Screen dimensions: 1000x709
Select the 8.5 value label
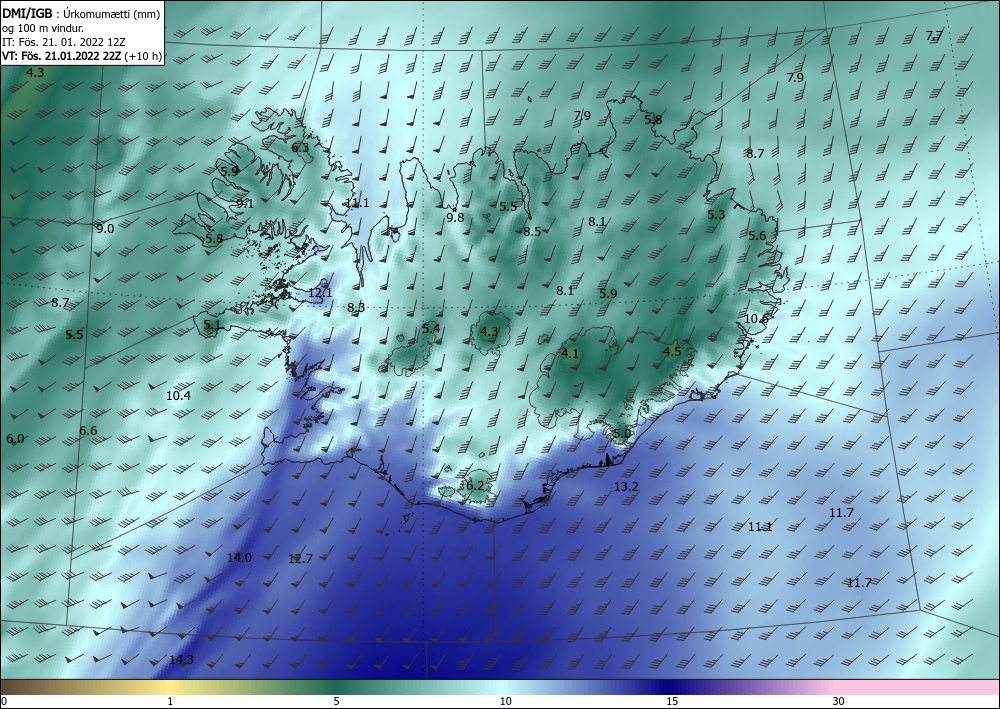coord(532,231)
